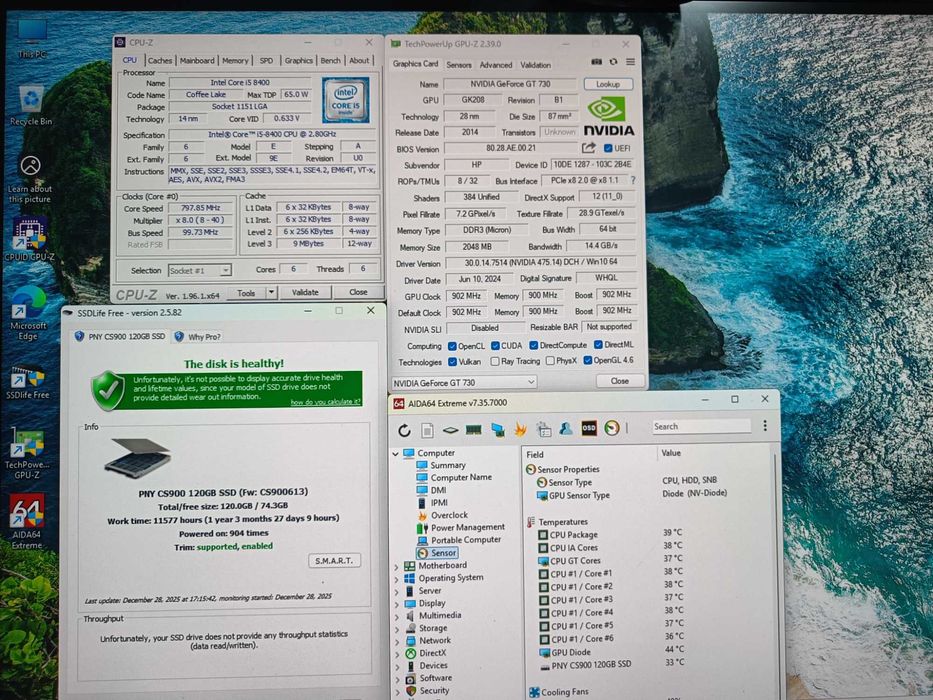Toggle UEFI checkbox in GPU-Z
The height and width of the screenshot is (700, 933).
(608, 148)
